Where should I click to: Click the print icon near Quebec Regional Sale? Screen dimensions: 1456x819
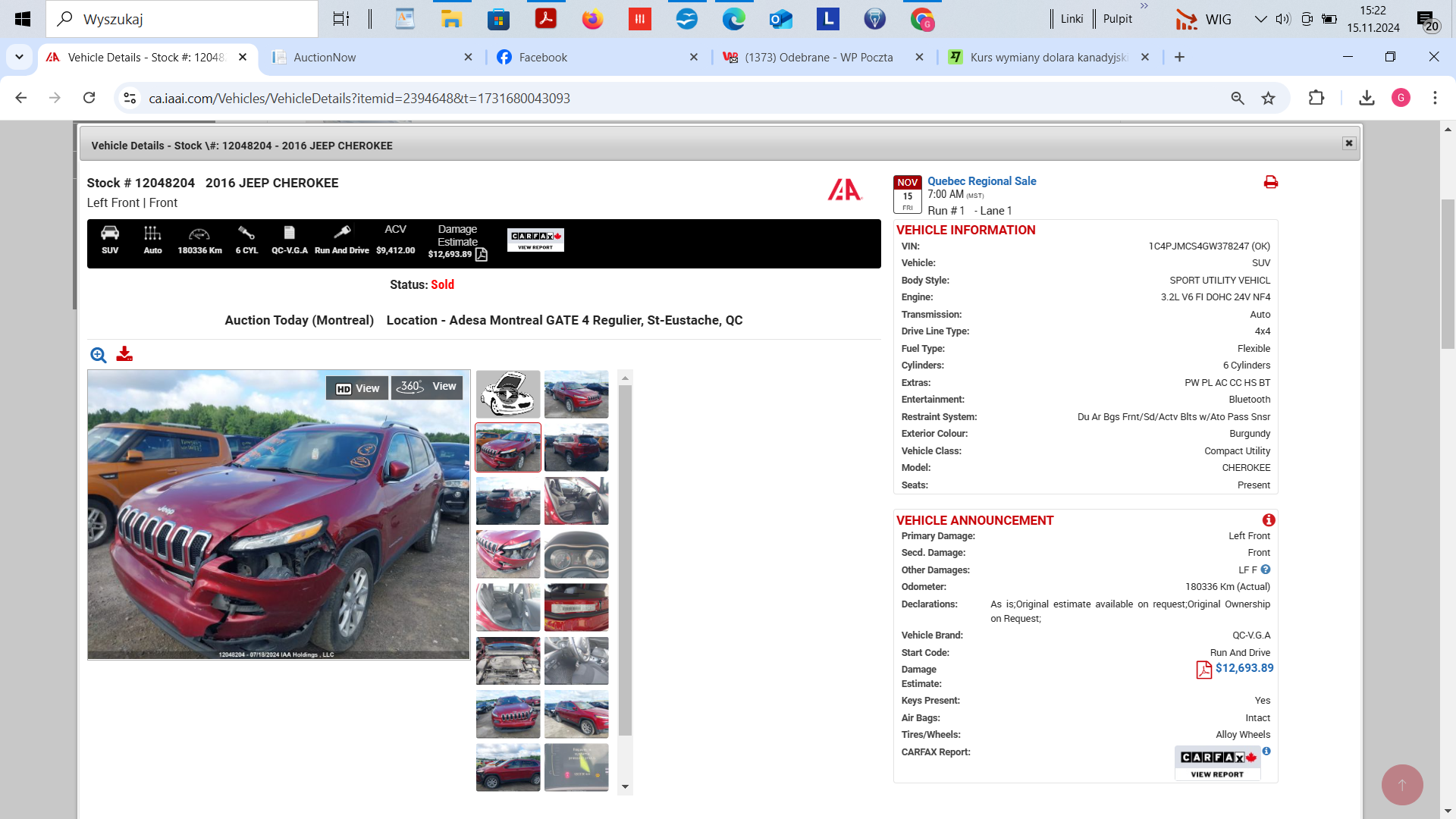pos(1271,182)
